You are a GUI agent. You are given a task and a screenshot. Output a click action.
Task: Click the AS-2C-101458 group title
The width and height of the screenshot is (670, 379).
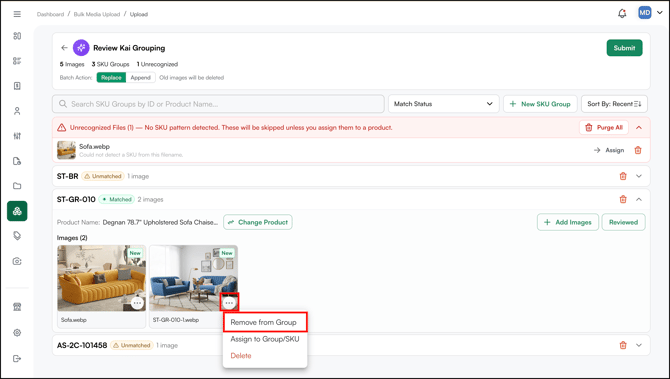point(82,345)
